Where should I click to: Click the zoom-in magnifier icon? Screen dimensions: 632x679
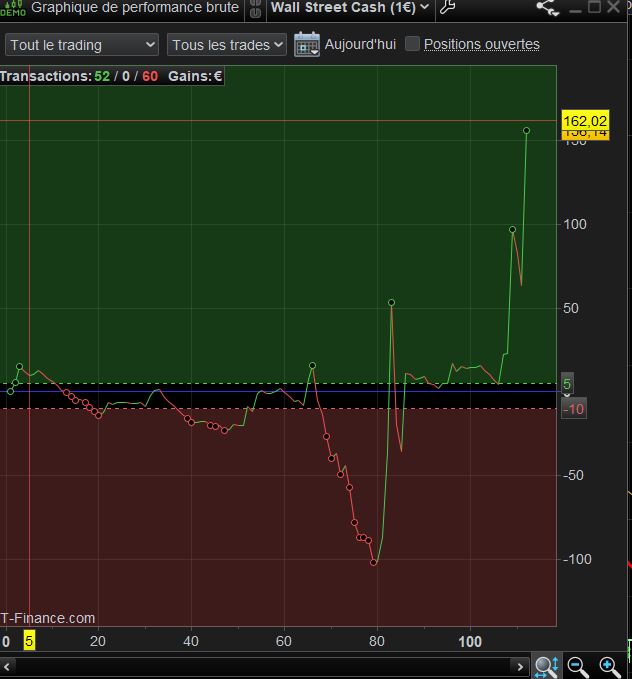pyautogui.click(x=608, y=666)
